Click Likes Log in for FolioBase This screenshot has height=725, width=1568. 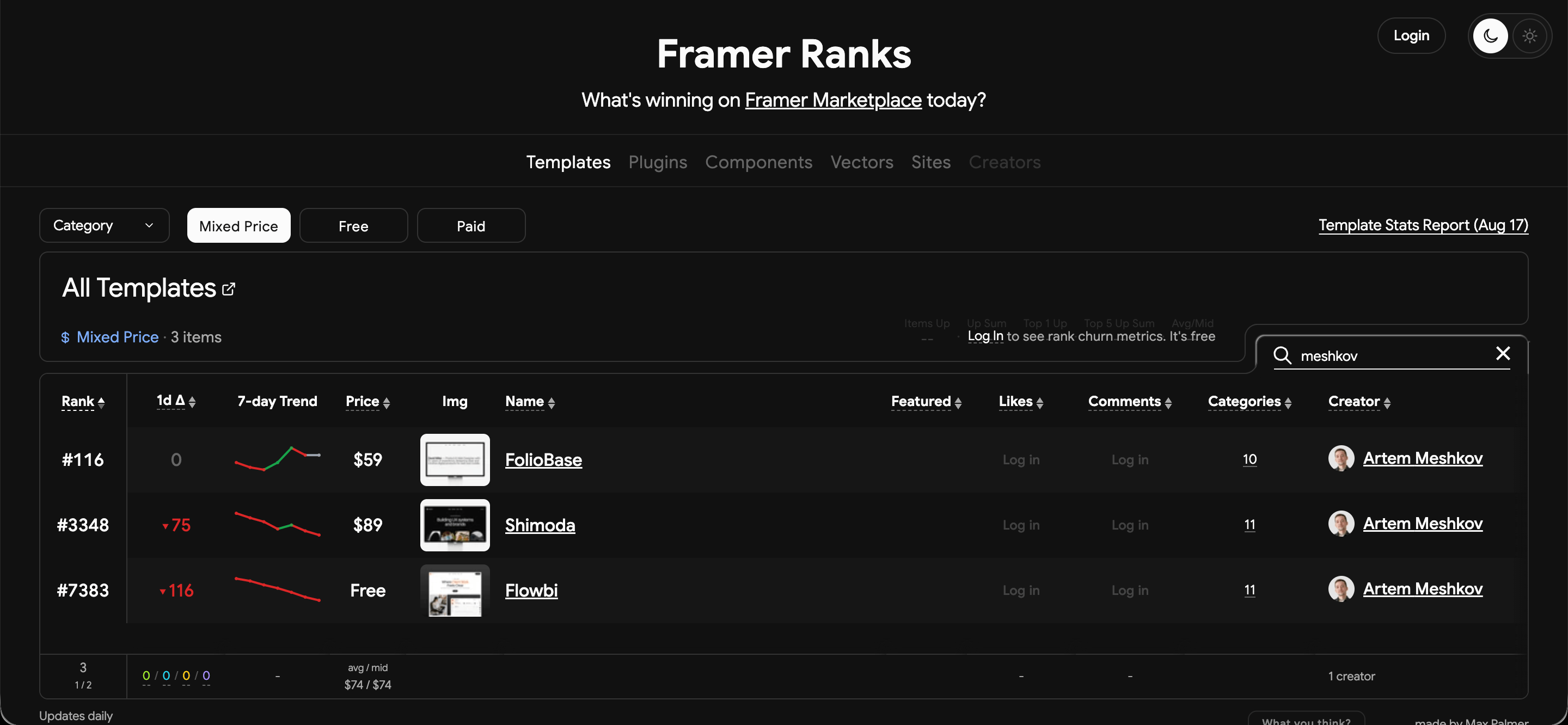(x=1021, y=459)
